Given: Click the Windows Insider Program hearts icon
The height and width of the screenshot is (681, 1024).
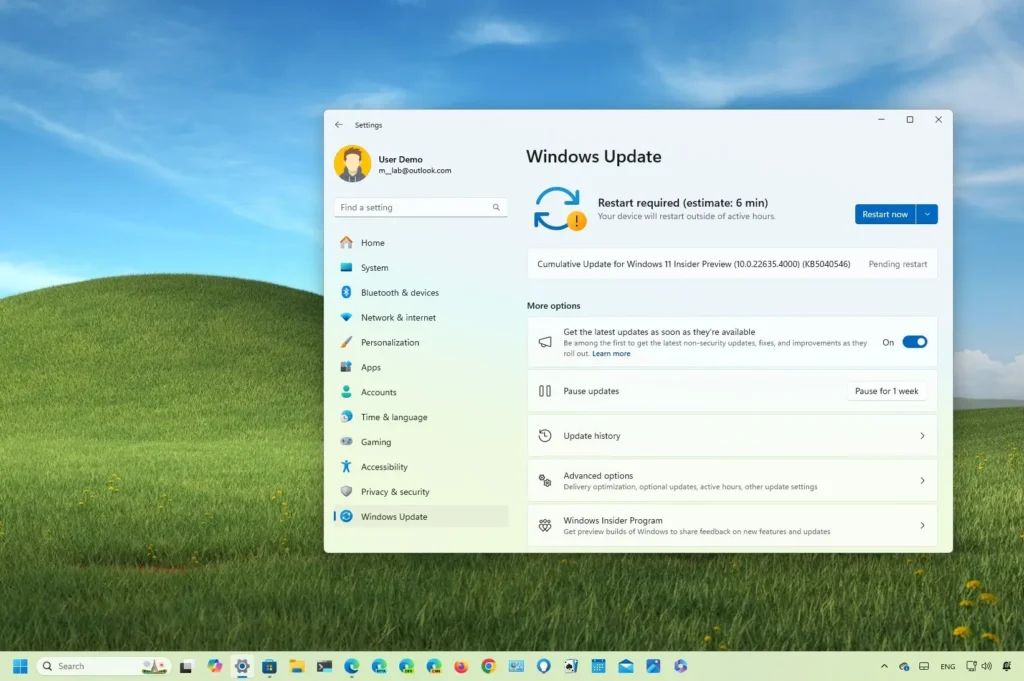Looking at the screenshot, I should [545, 525].
